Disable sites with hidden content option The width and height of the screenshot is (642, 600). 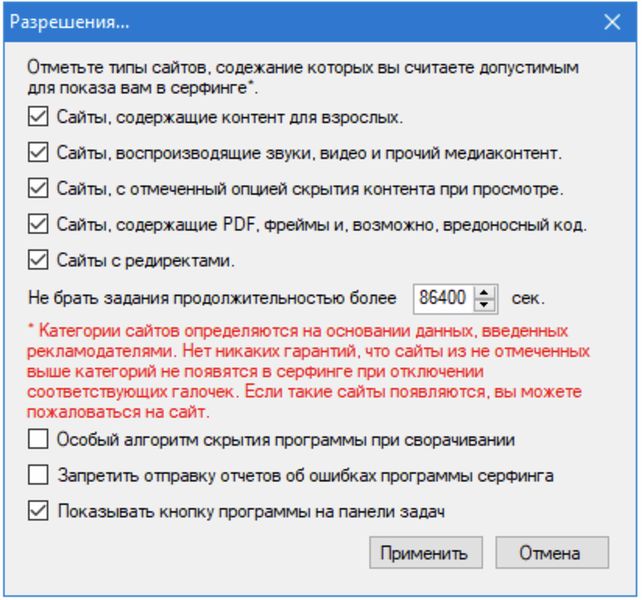coord(38,189)
